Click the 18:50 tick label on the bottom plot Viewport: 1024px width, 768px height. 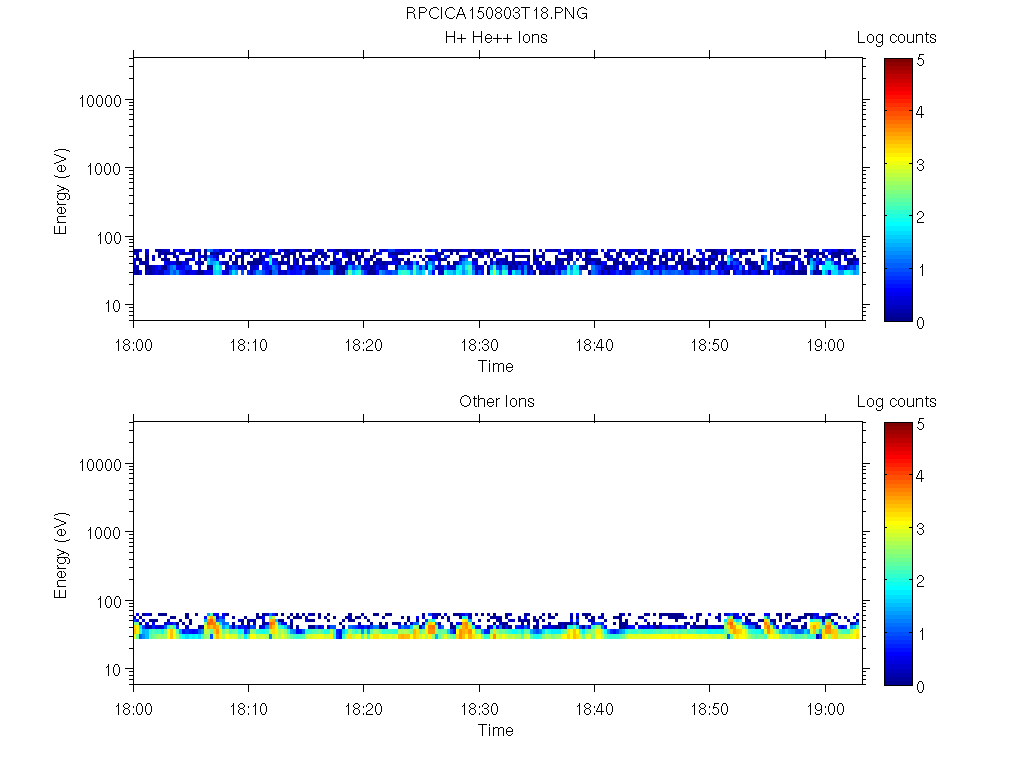pos(710,709)
